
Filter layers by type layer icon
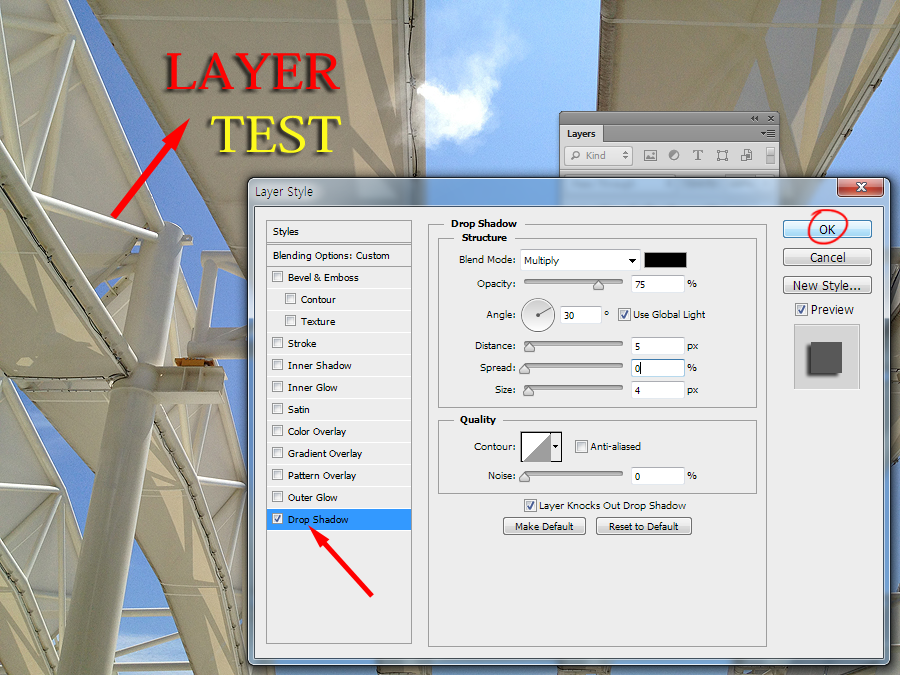[697, 156]
